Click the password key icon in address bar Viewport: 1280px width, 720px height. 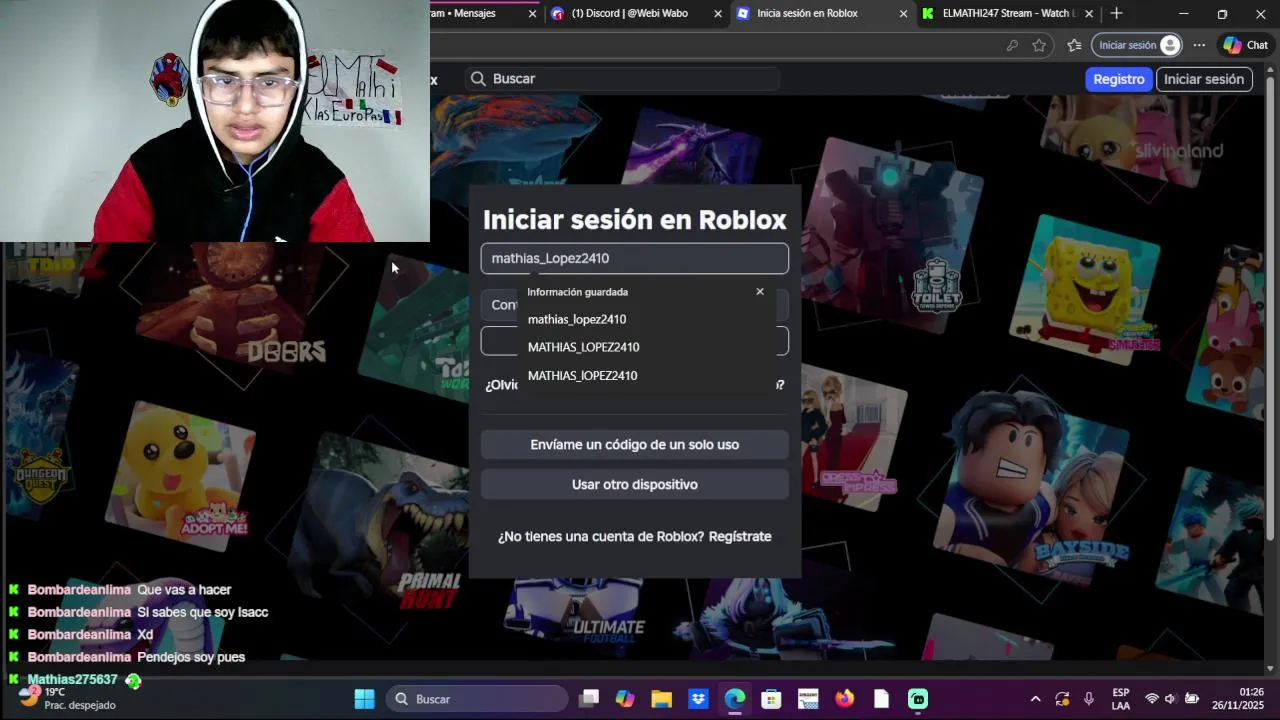[1012, 45]
